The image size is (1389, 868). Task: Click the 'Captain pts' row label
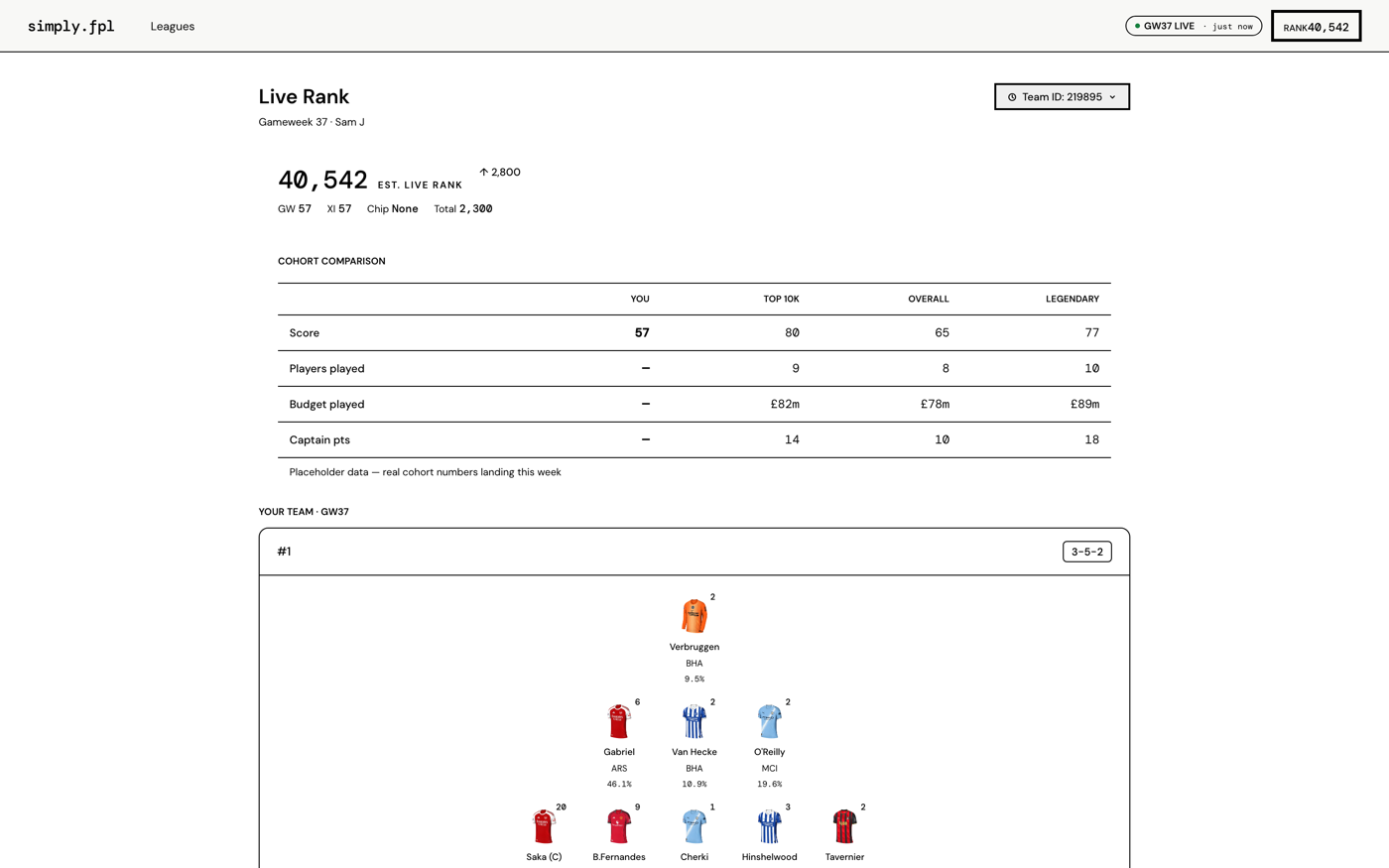click(319, 440)
